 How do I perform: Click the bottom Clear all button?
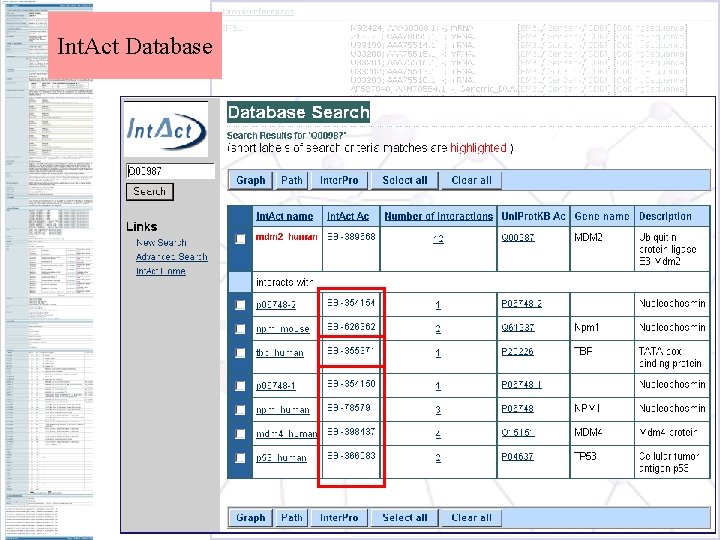(x=471, y=518)
